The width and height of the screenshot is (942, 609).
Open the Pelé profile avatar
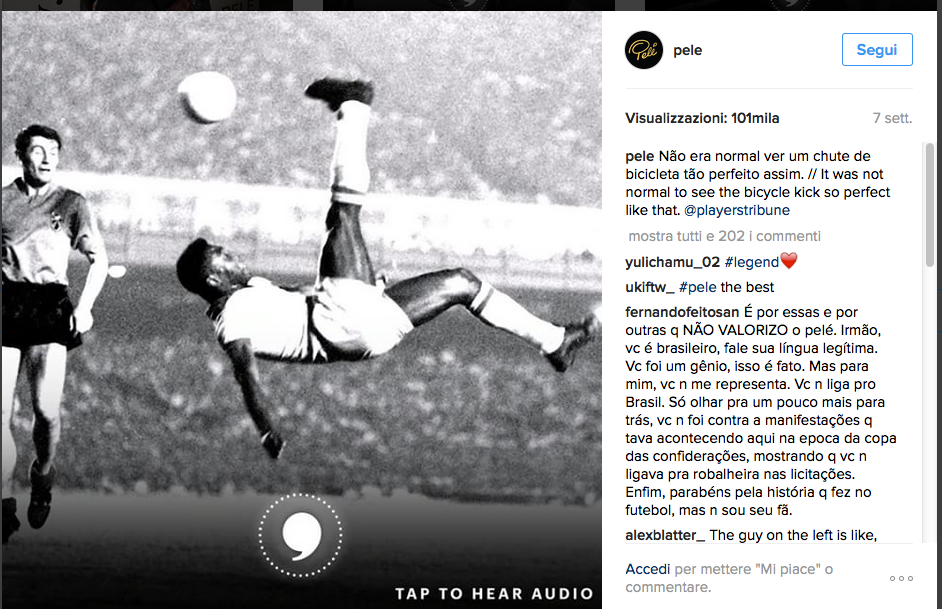pos(643,50)
